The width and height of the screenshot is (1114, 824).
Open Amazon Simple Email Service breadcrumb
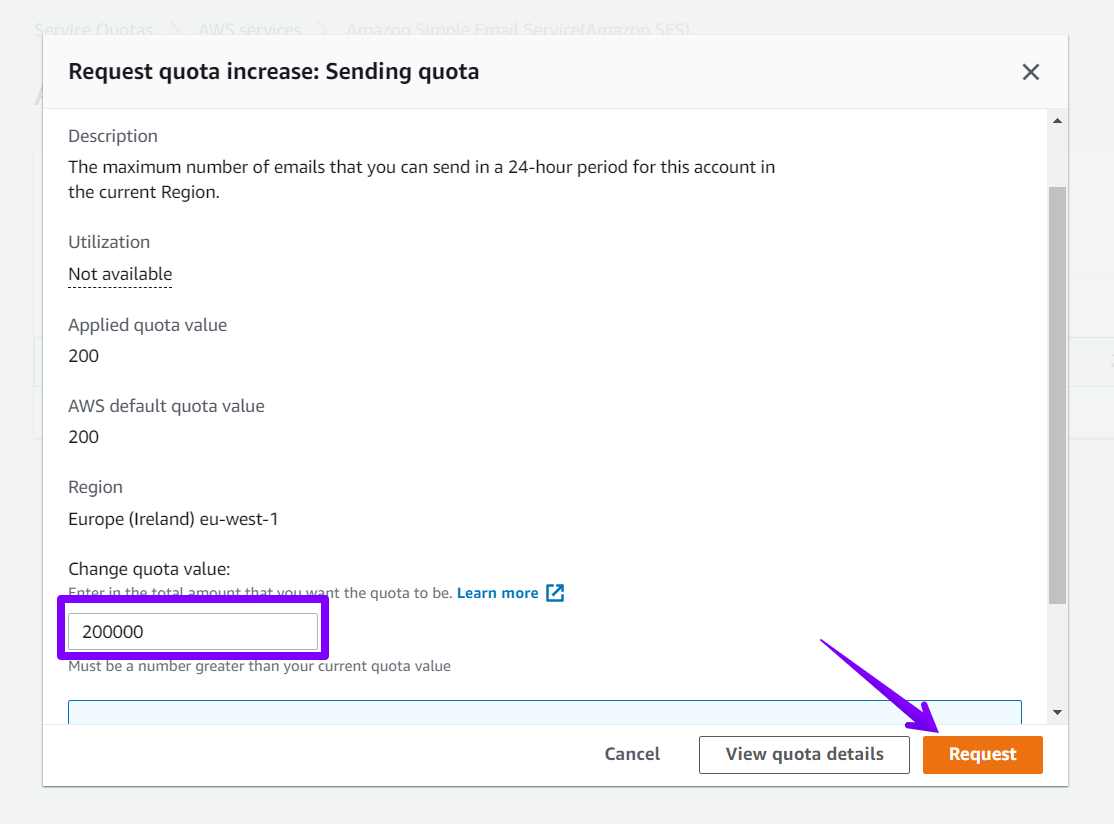point(518,30)
